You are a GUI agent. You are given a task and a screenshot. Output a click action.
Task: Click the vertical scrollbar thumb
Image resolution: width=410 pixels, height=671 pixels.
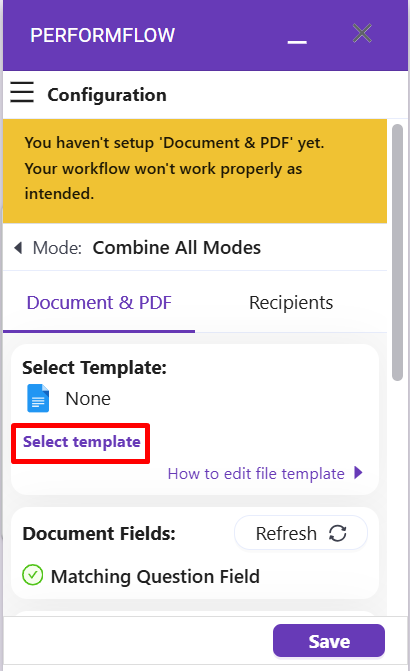[x=398, y=252]
